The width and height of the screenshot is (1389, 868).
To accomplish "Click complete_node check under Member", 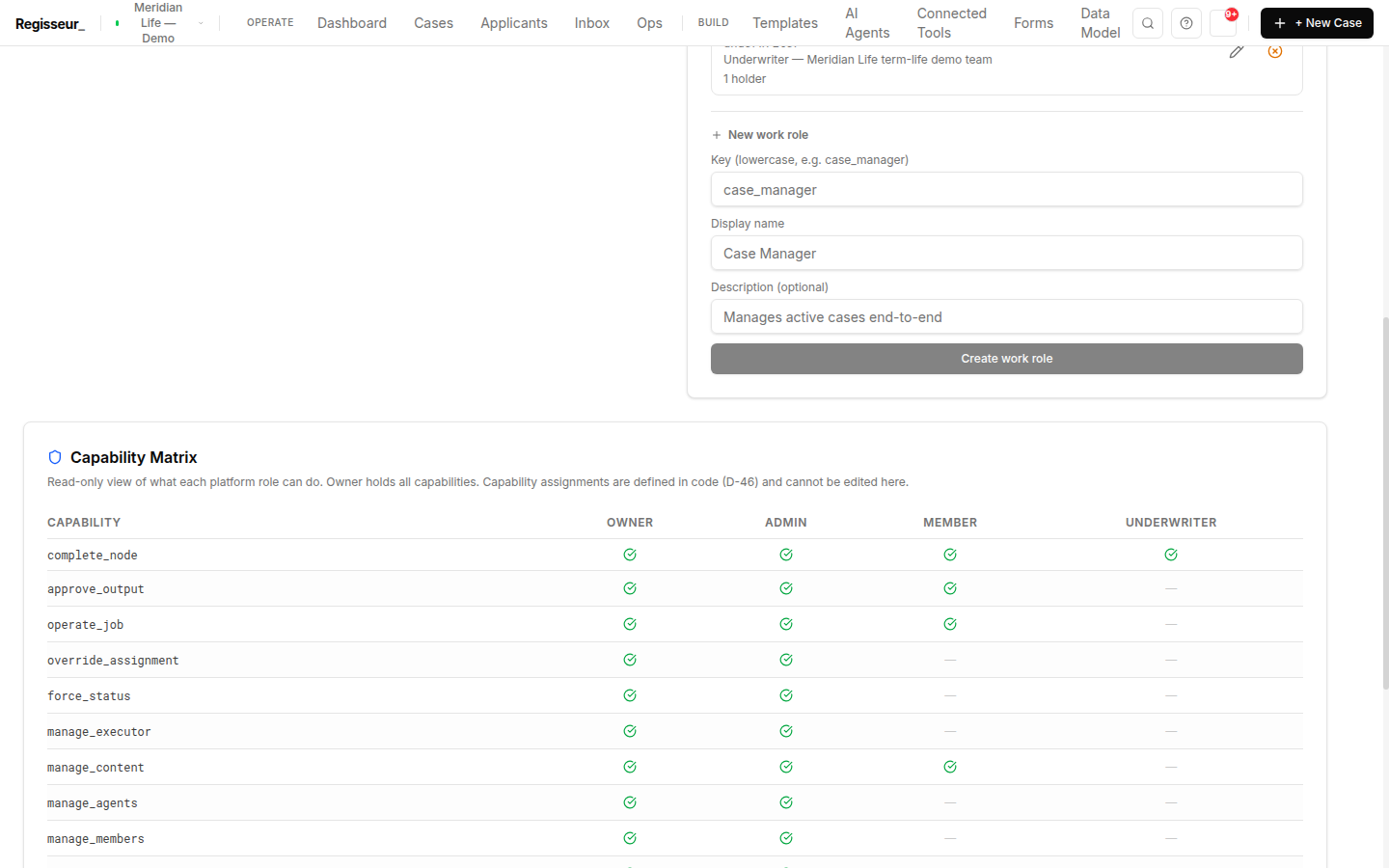I will click(950, 555).
